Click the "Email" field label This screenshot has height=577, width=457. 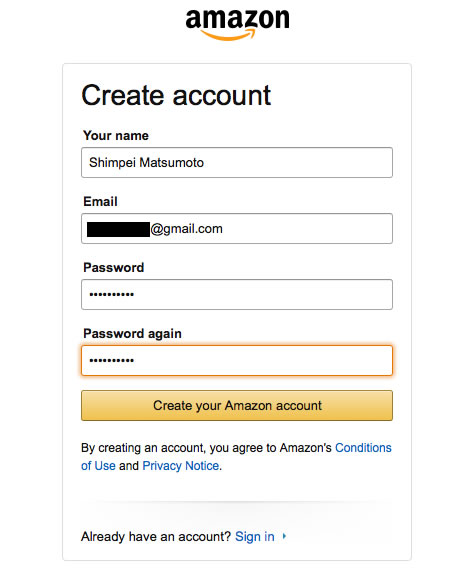pos(100,201)
